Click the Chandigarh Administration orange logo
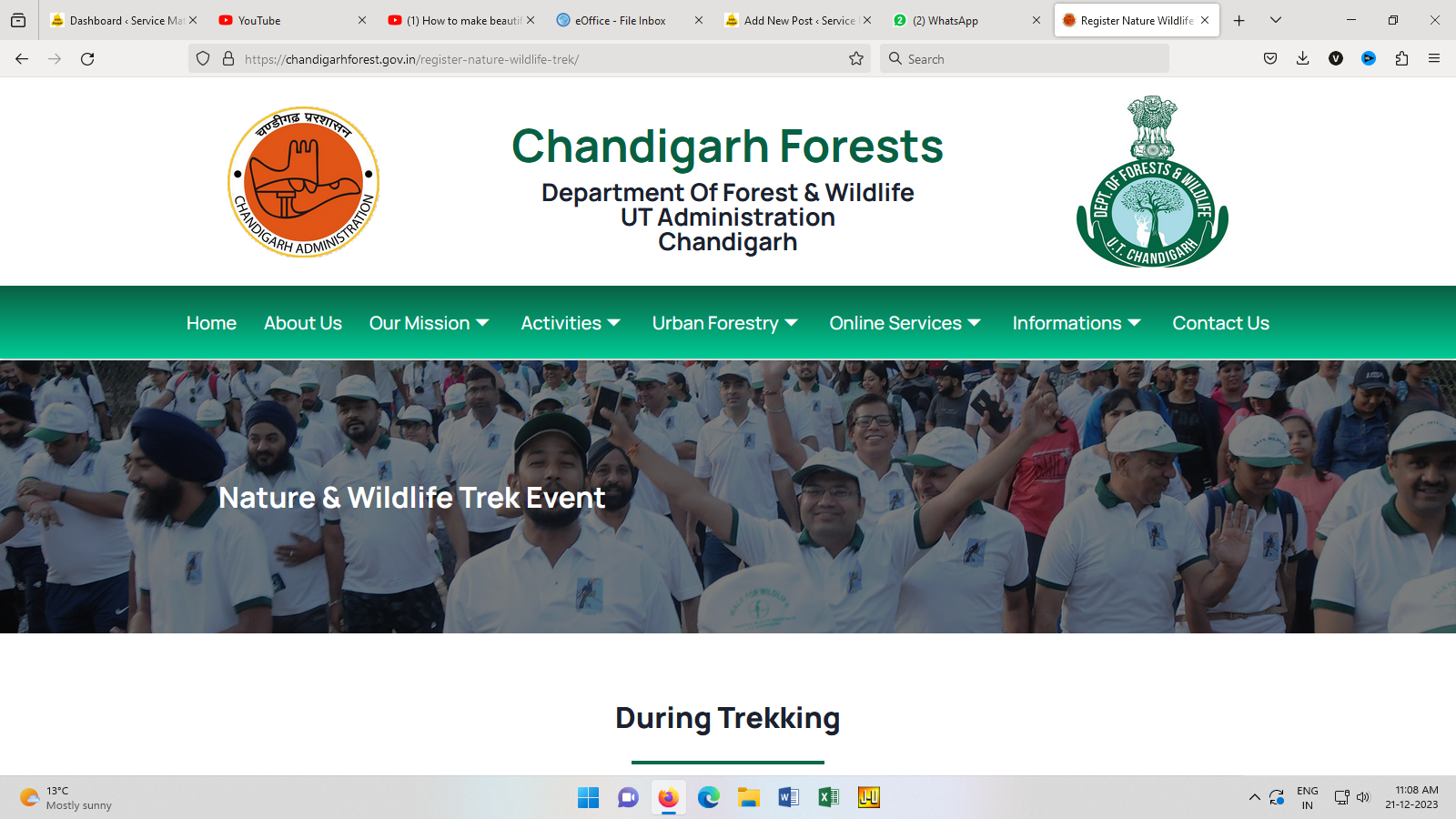The height and width of the screenshot is (819, 1456). click(x=303, y=182)
